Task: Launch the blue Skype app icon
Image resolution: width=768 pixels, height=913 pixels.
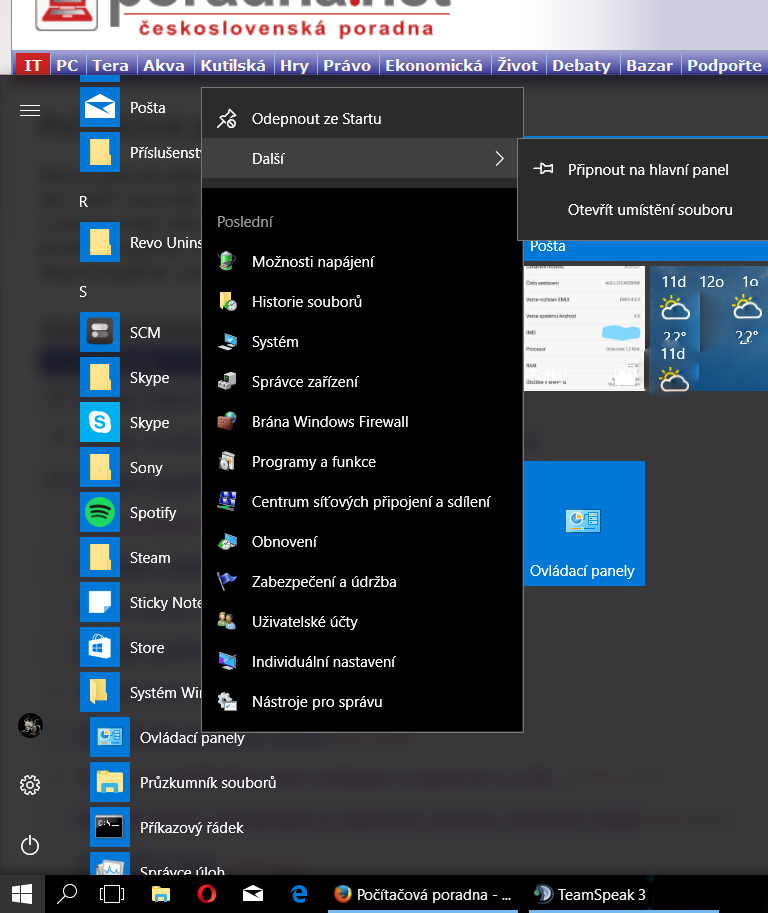Action: pyautogui.click(x=100, y=423)
